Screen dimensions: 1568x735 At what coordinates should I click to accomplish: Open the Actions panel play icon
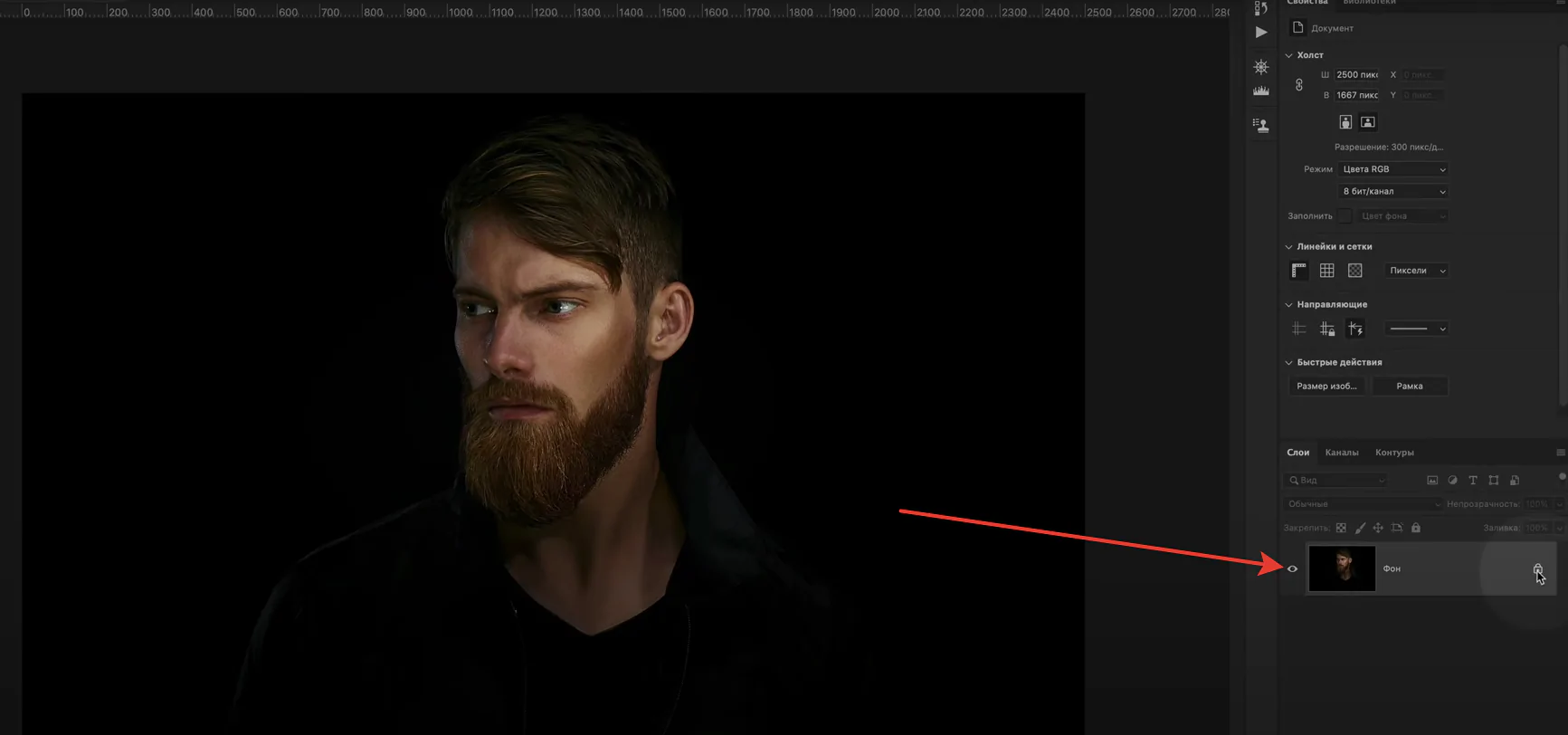(1261, 33)
